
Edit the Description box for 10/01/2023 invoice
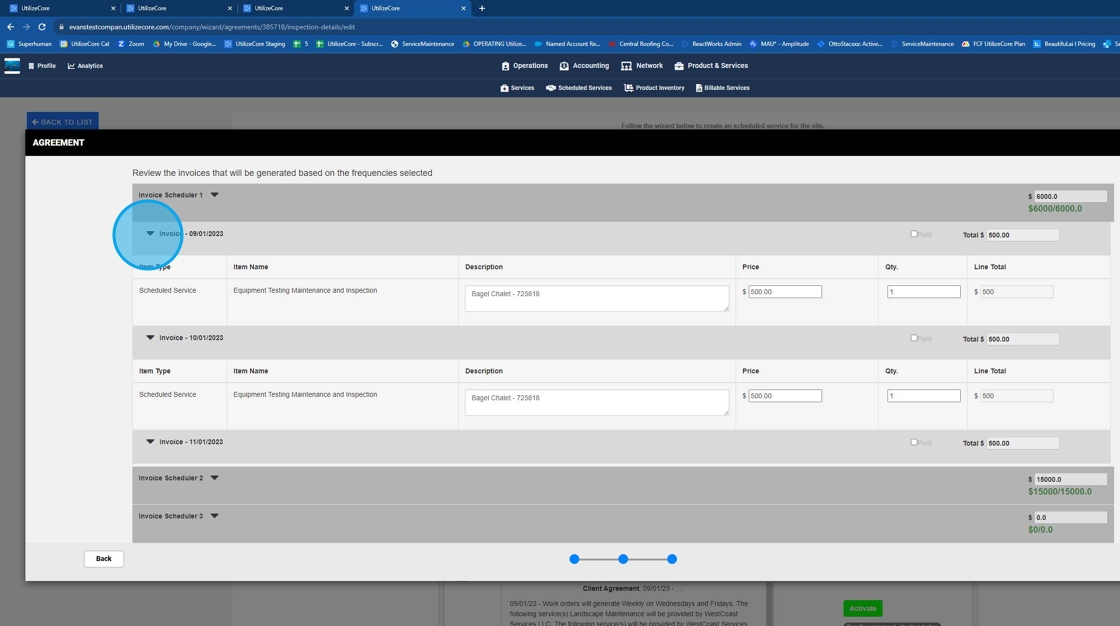pos(597,402)
